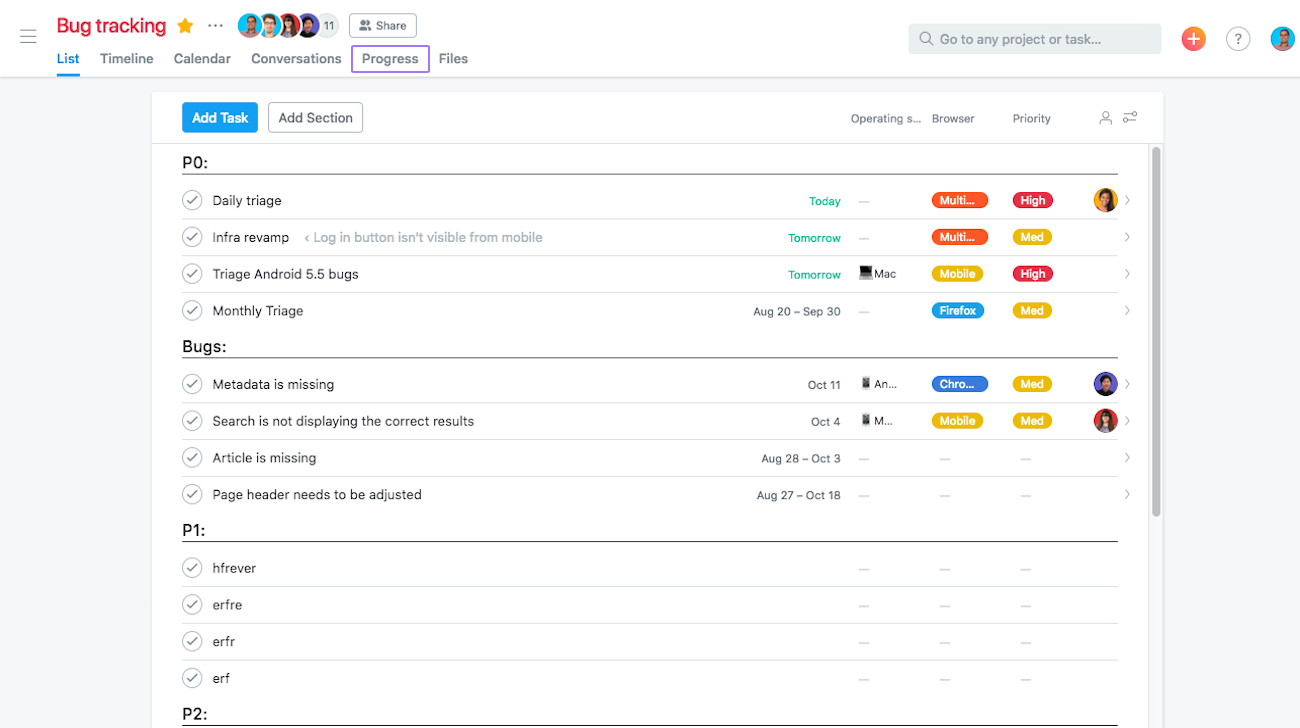Open the profile avatar in top right

pyautogui.click(x=1282, y=39)
